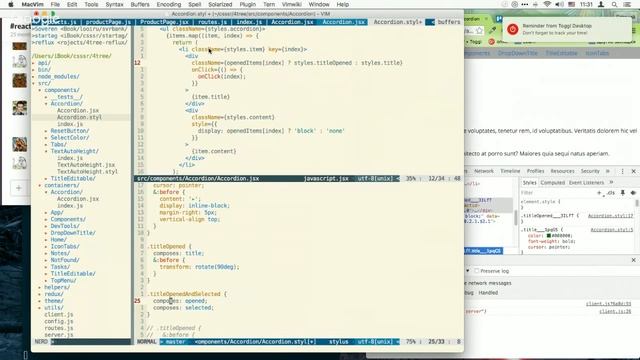Click TitleEditable link in browser page

click(561, 53)
